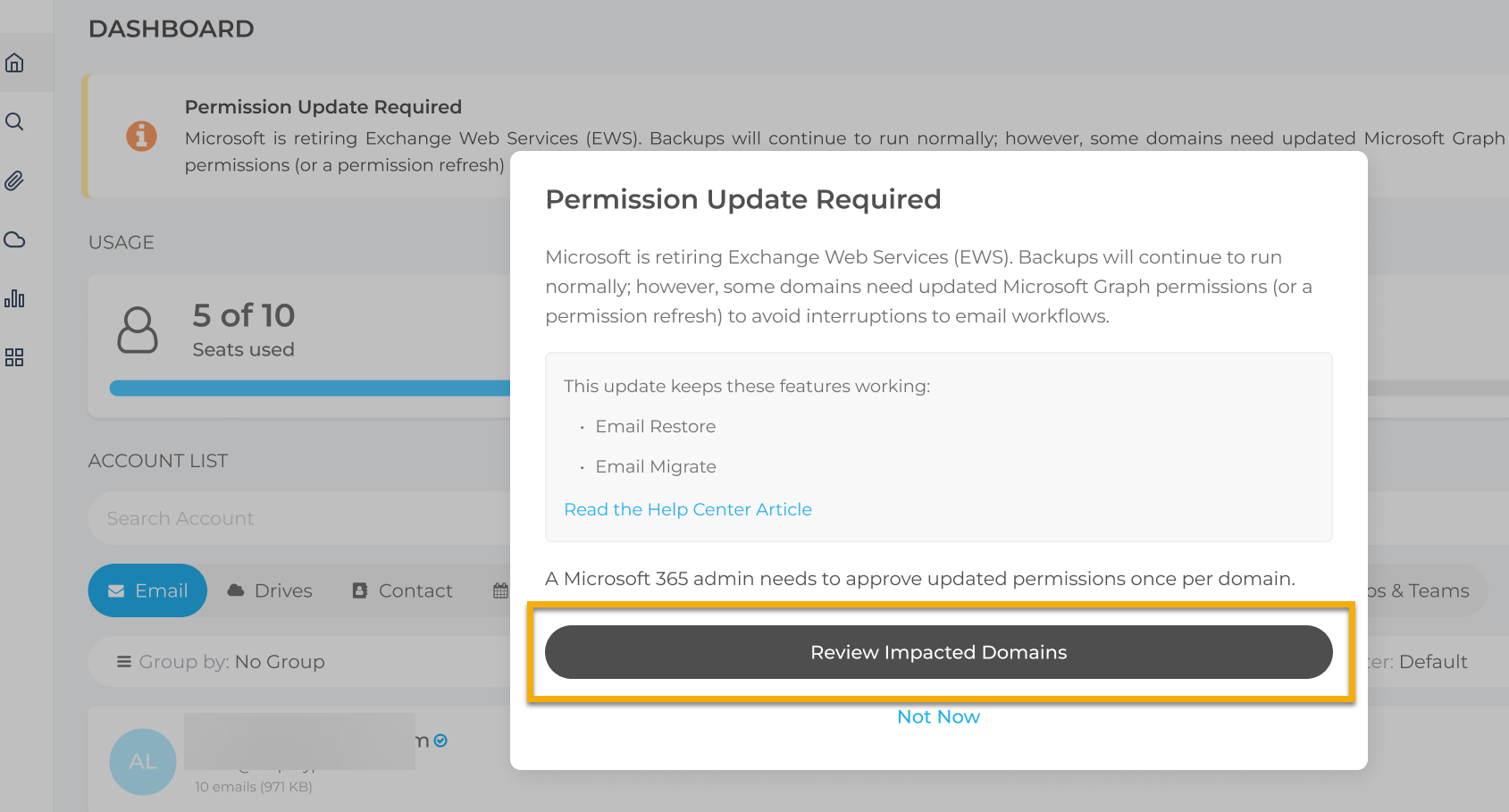Click 'Email Restore' list item in dialog
The height and width of the screenshot is (812, 1509).
coord(656,426)
